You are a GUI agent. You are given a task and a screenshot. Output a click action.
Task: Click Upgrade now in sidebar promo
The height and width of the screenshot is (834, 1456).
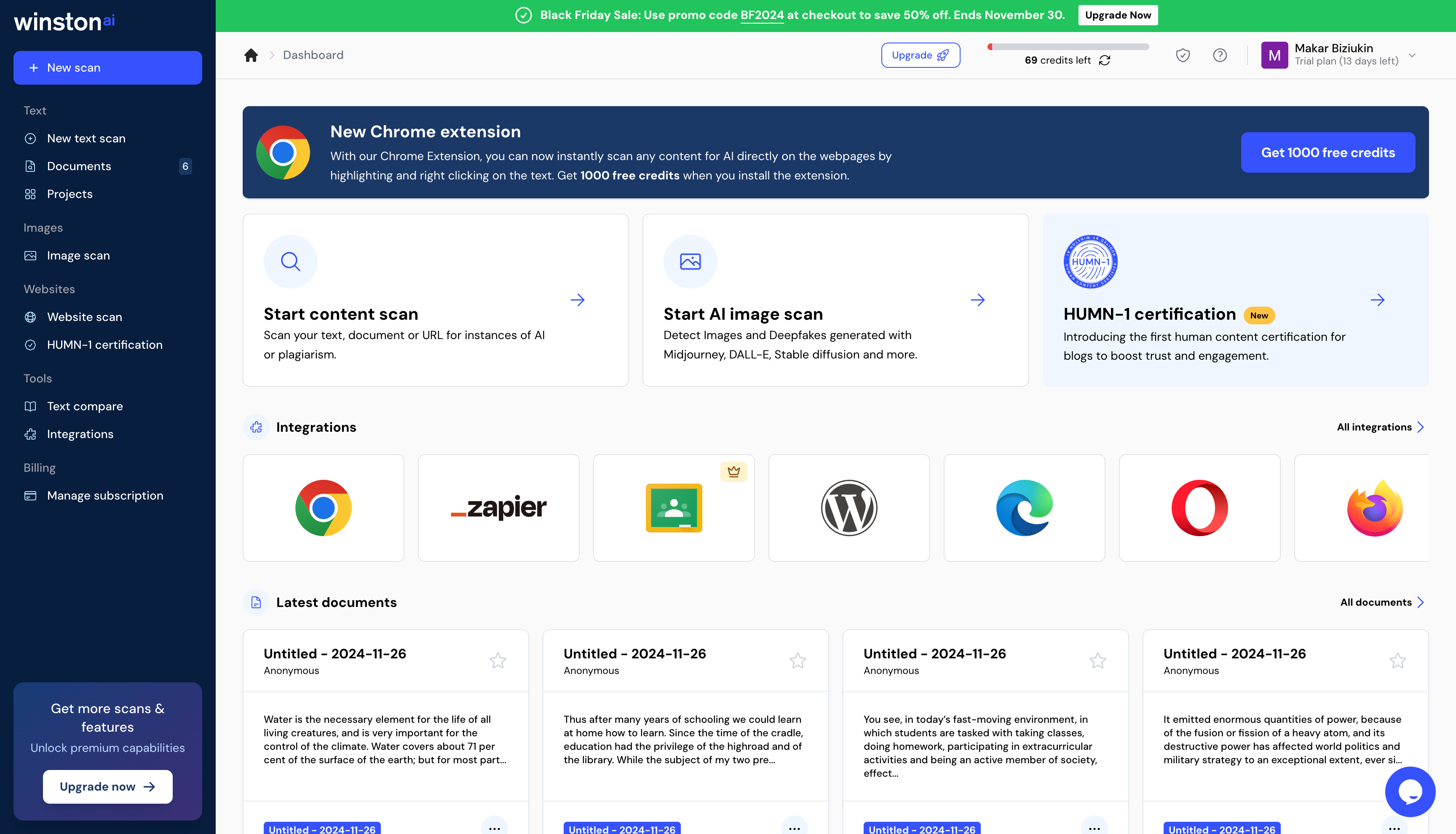(x=108, y=786)
